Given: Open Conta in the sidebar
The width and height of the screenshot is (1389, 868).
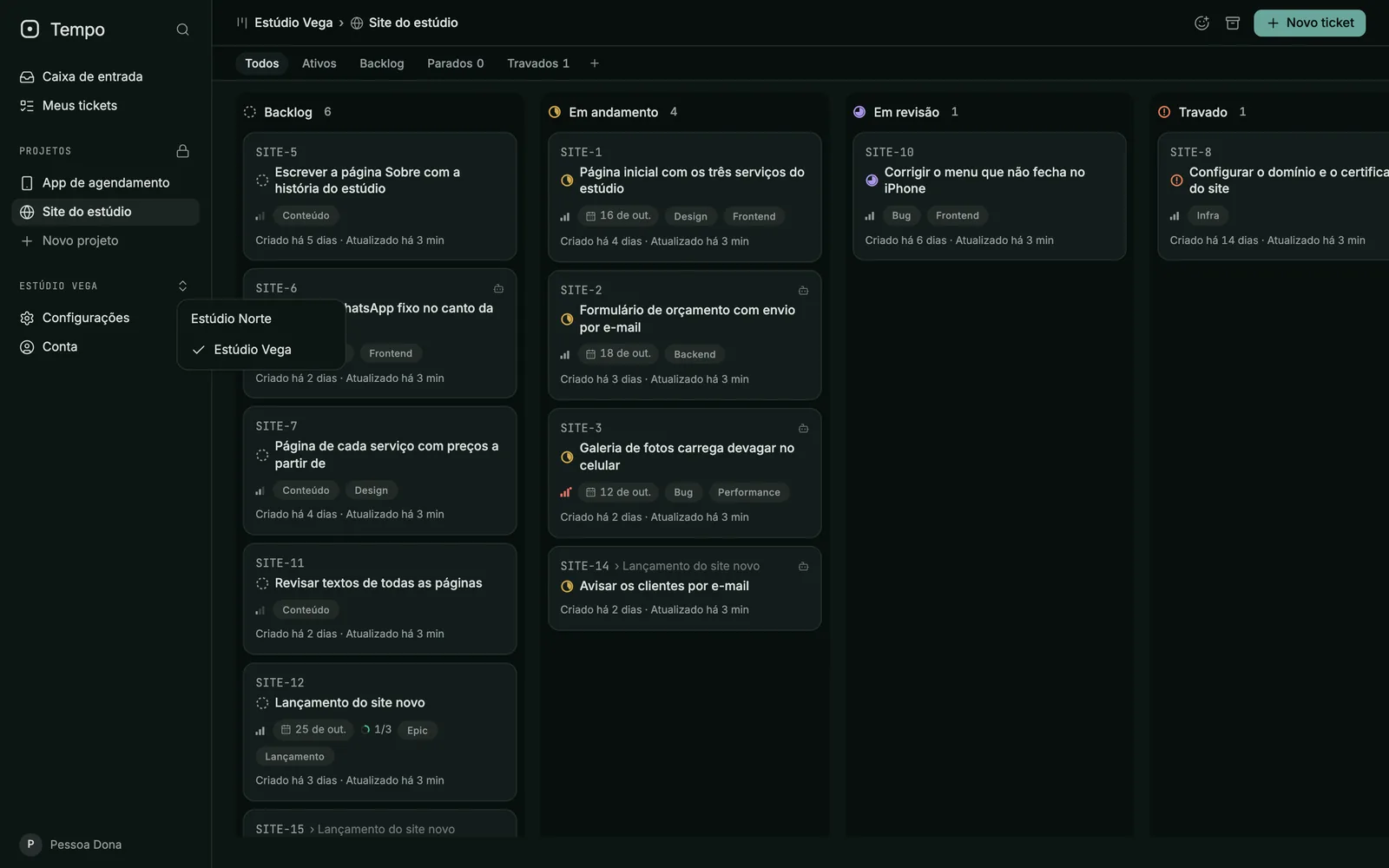Looking at the screenshot, I should click(x=105, y=347).
